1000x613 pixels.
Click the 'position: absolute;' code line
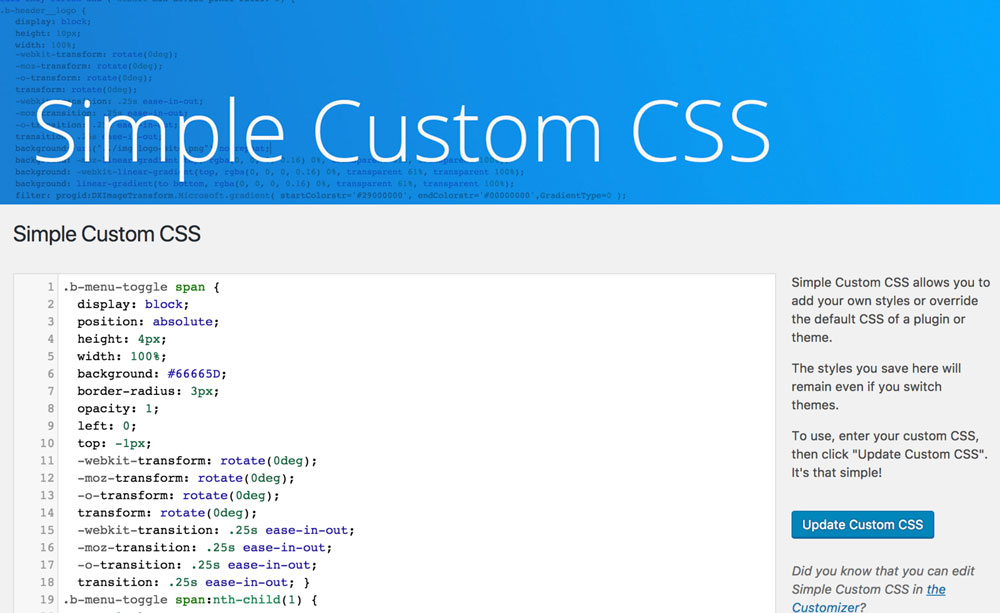coord(148,321)
